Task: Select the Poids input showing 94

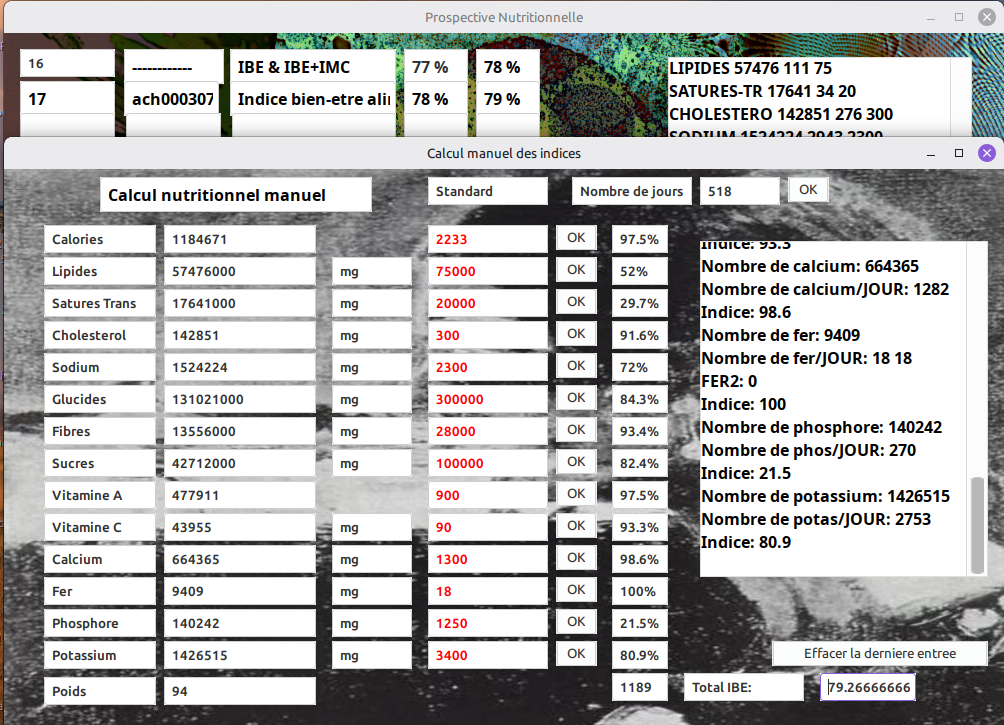Action: 239,692
